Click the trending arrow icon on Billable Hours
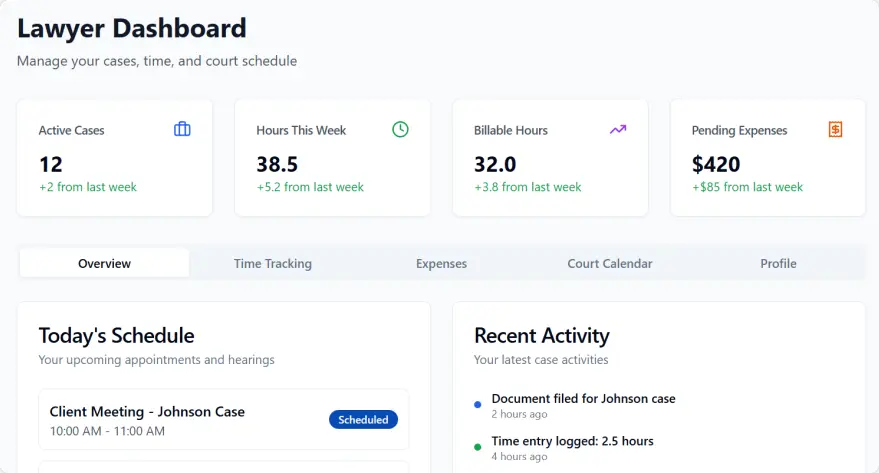This screenshot has height=473, width=879. (618, 129)
